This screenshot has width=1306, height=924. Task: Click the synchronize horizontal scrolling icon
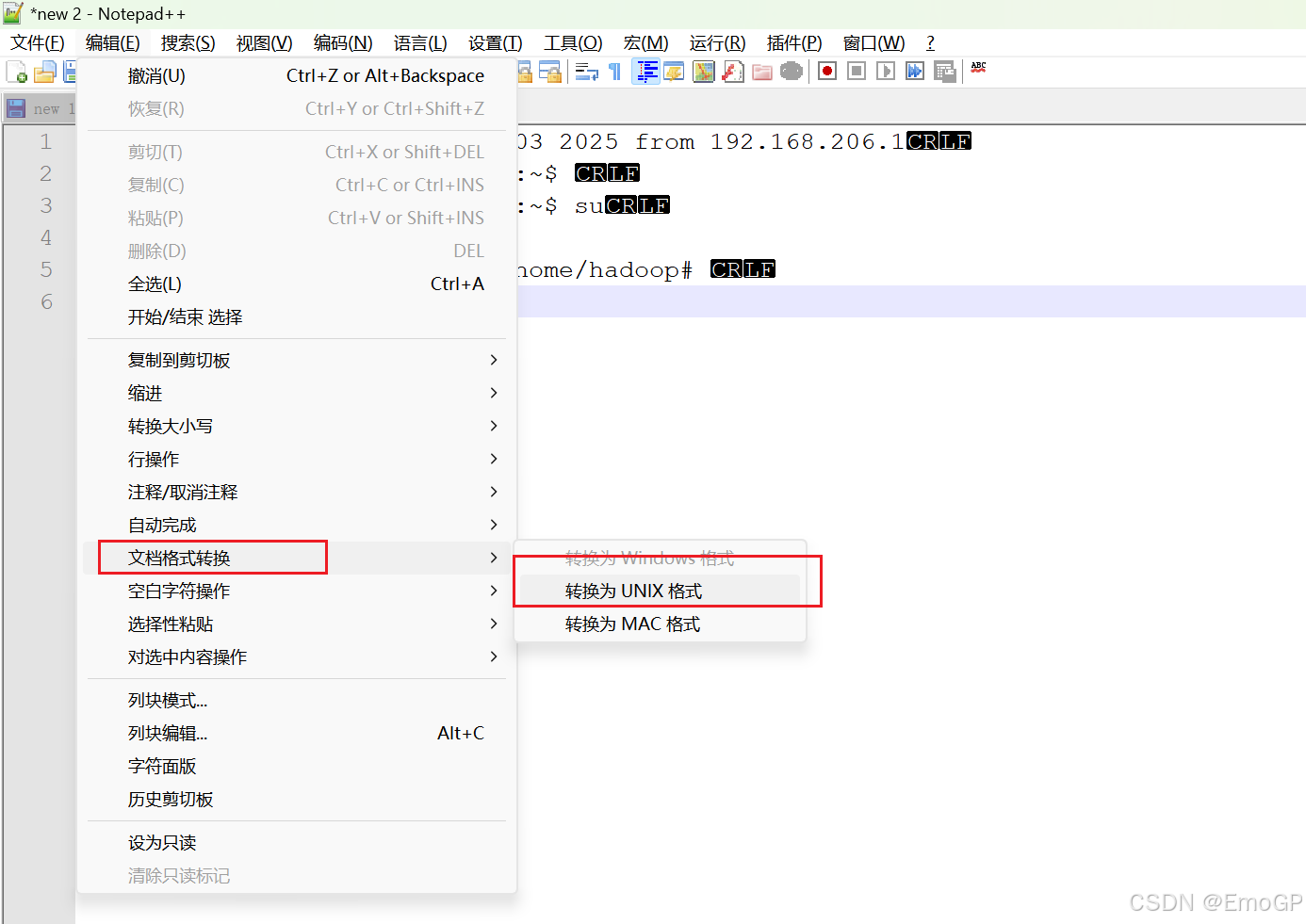coord(551,72)
